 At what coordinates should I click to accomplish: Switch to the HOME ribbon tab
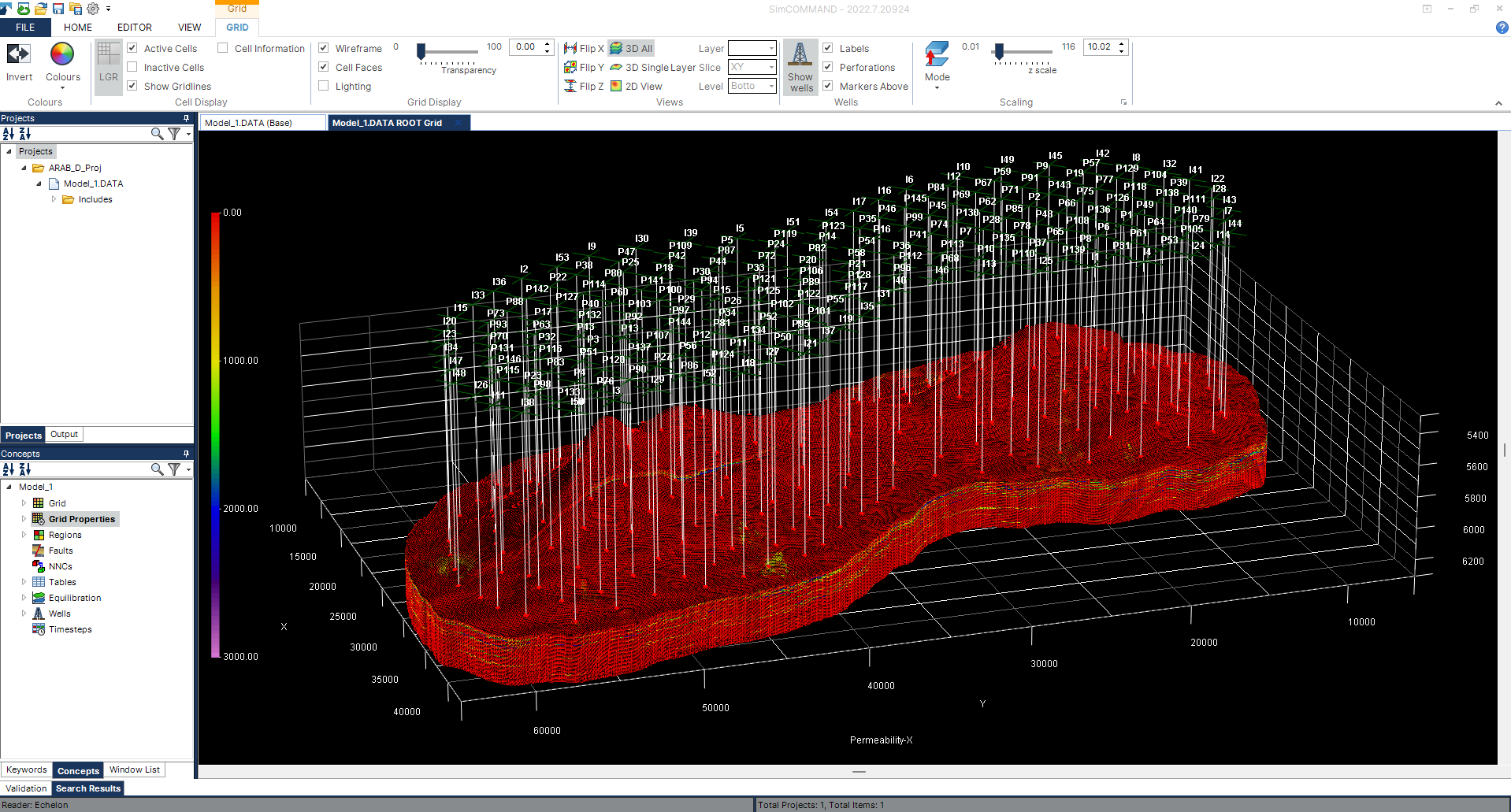click(78, 28)
